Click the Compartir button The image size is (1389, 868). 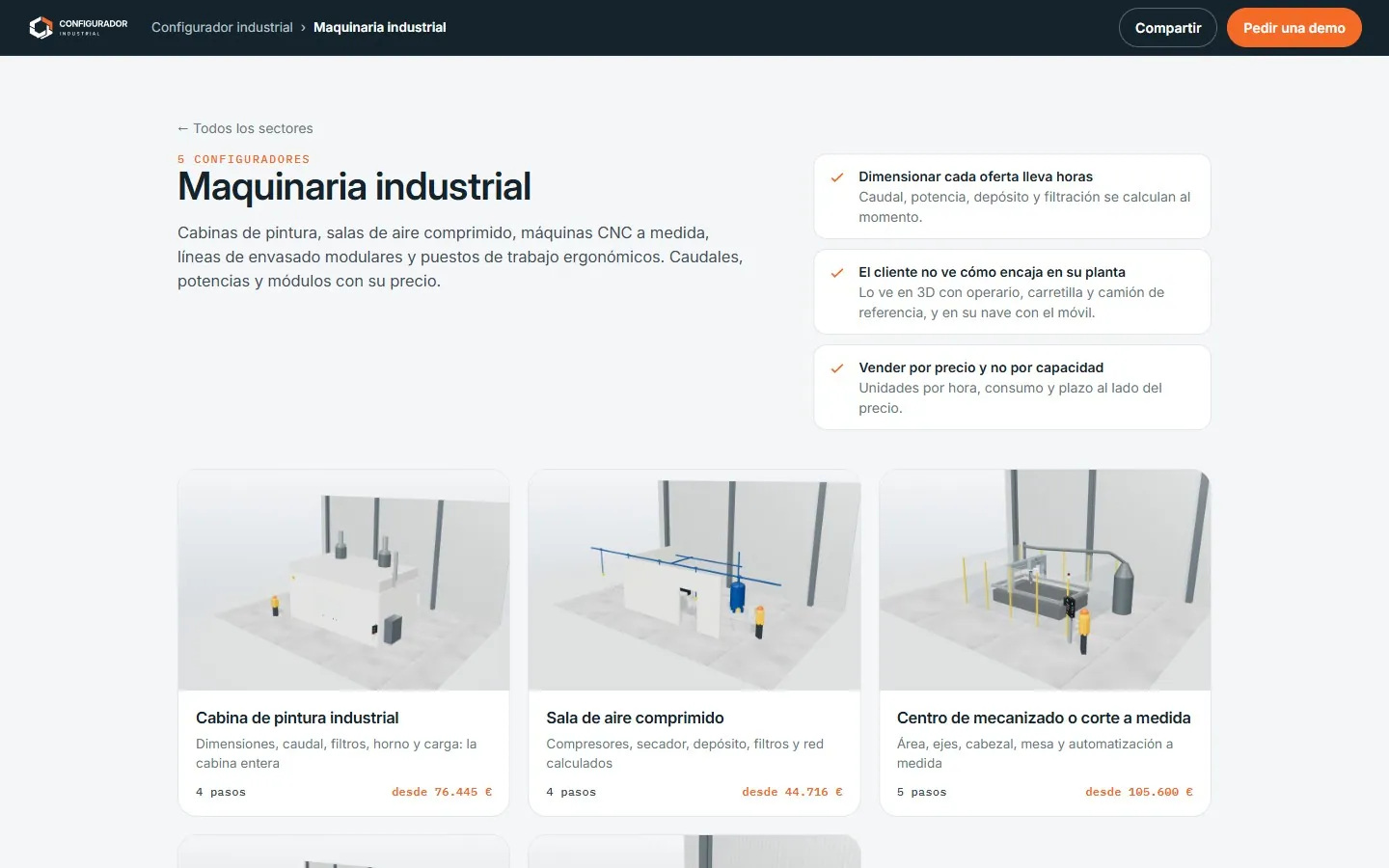tap(1168, 28)
